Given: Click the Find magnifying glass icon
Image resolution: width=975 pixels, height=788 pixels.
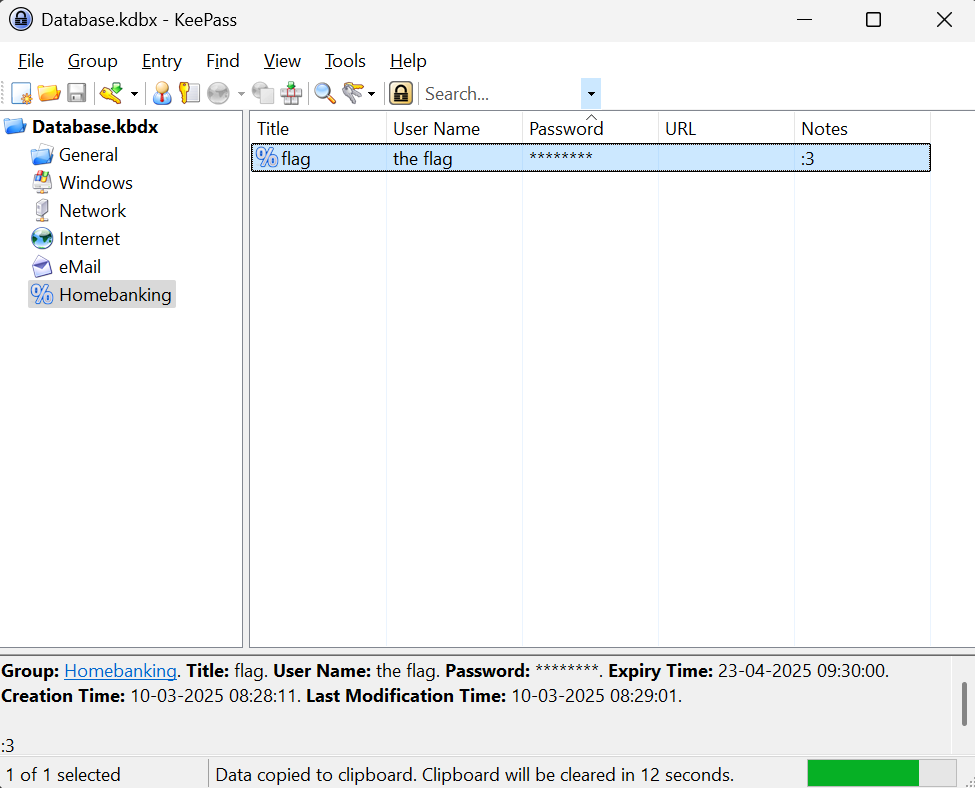Looking at the screenshot, I should tap(325, 94).
